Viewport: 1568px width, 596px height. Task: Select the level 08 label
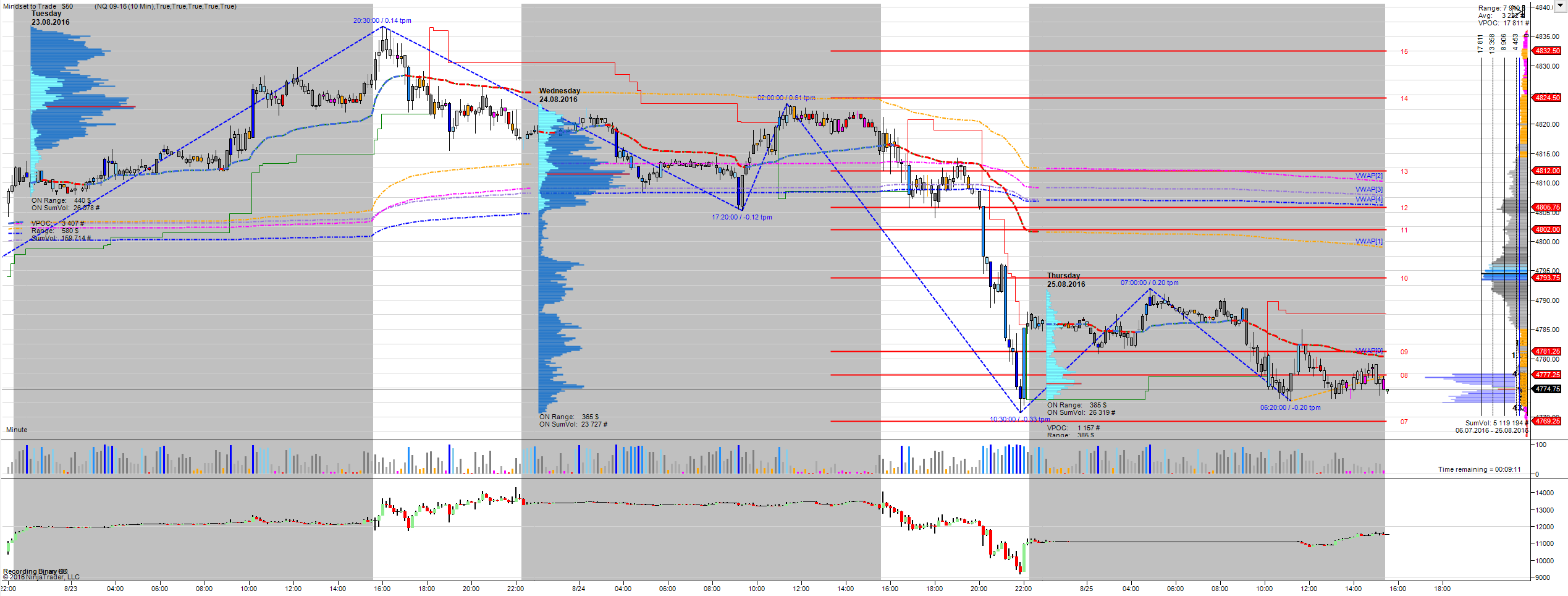[x=1404, y=375]
